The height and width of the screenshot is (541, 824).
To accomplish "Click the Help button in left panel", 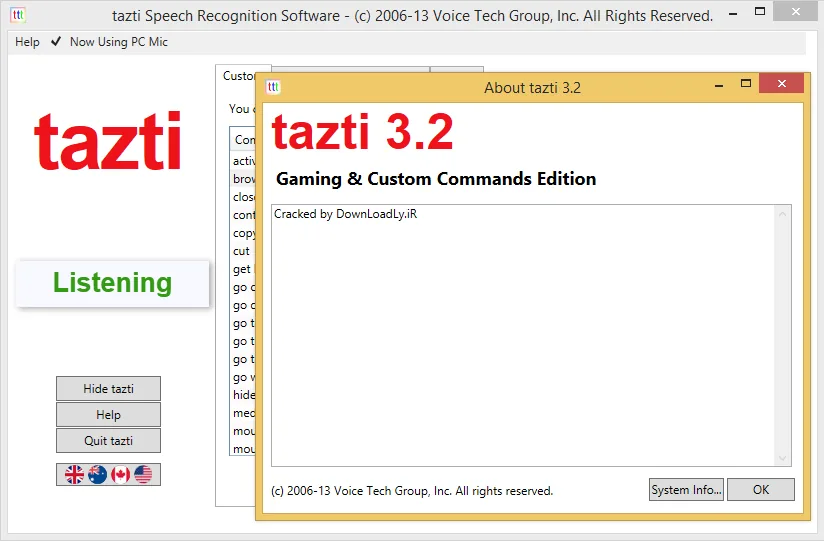I will (108, 415).
